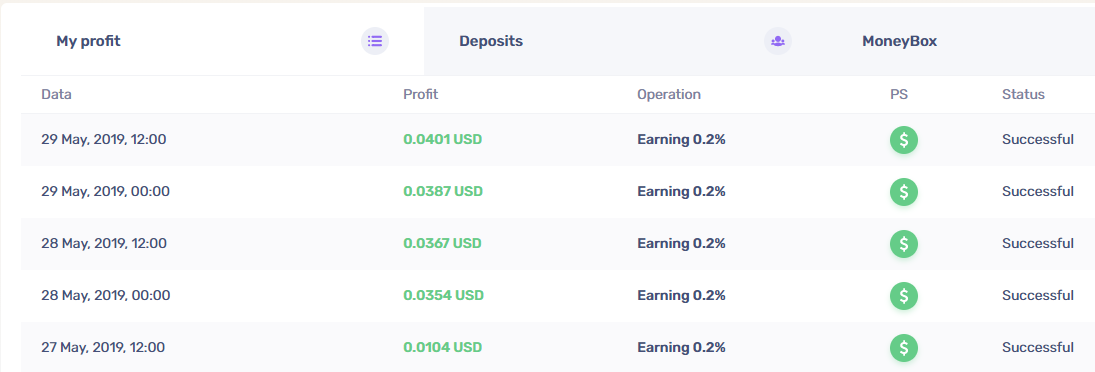Click the 0.0367 USD profit value

[443, 244]
